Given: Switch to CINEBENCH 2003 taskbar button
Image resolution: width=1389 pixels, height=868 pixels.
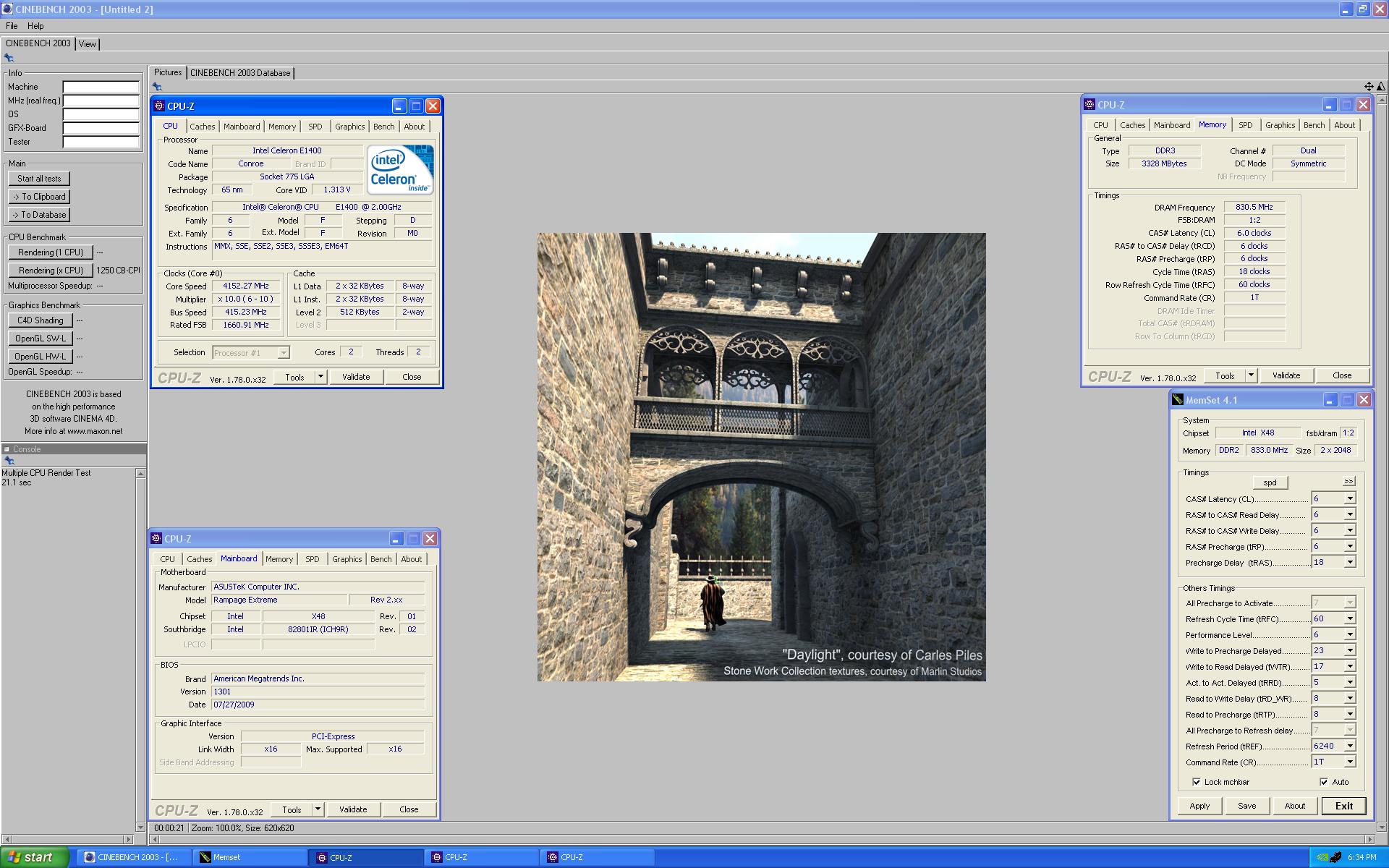Looking at the screenshot, I should click(x=135, y=857).
